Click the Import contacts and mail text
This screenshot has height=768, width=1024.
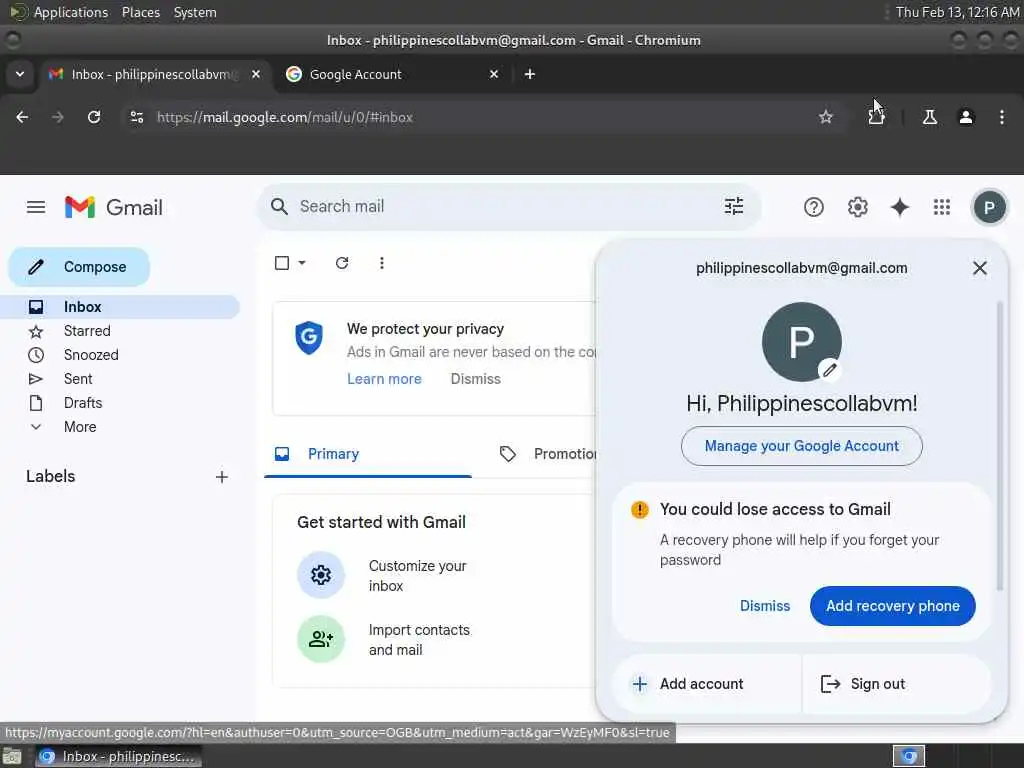(x=419, y=639)
